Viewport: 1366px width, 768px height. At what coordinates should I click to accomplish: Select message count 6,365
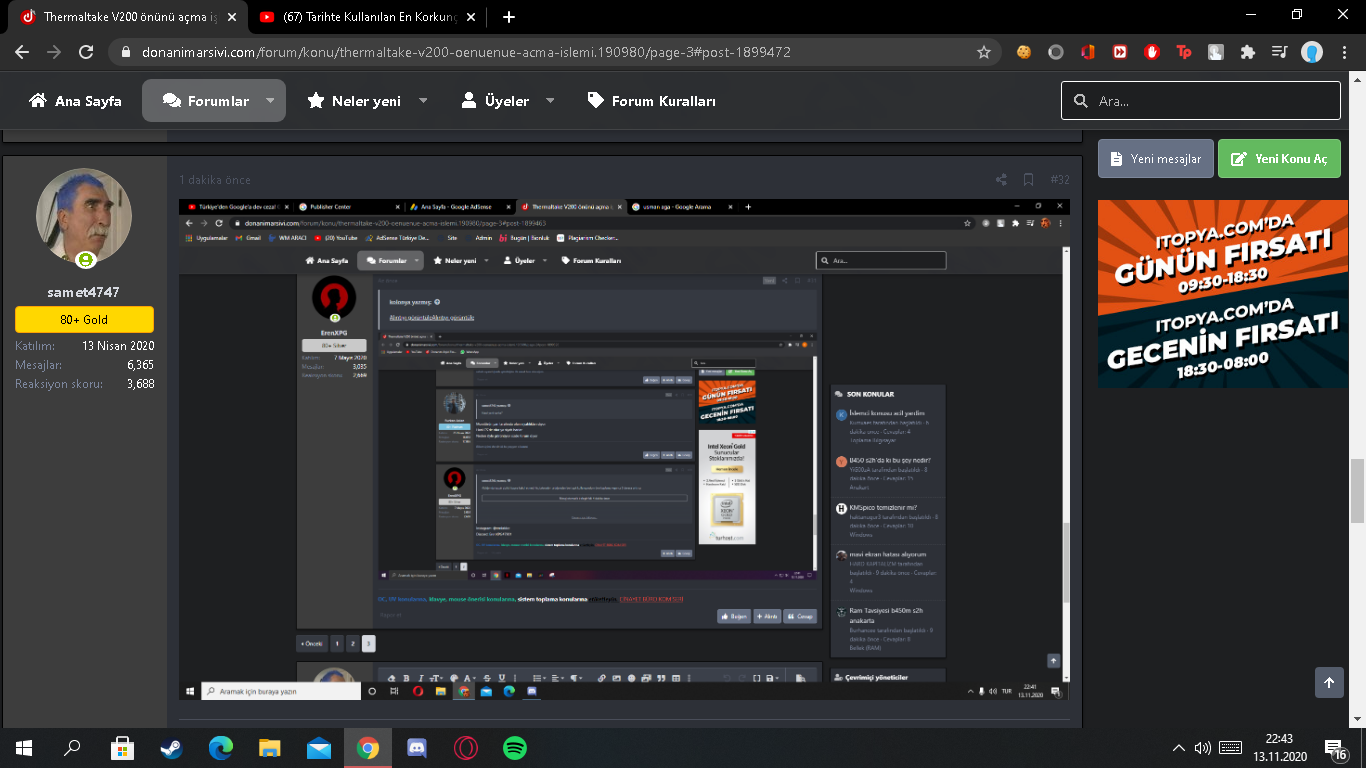(x=140, y=365)
